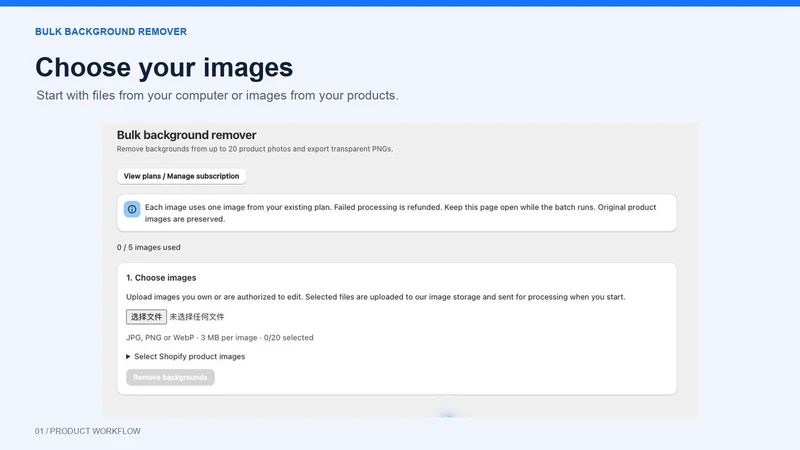
Task: Click the 选择文件 file chooser button
Action: point(146,317)
